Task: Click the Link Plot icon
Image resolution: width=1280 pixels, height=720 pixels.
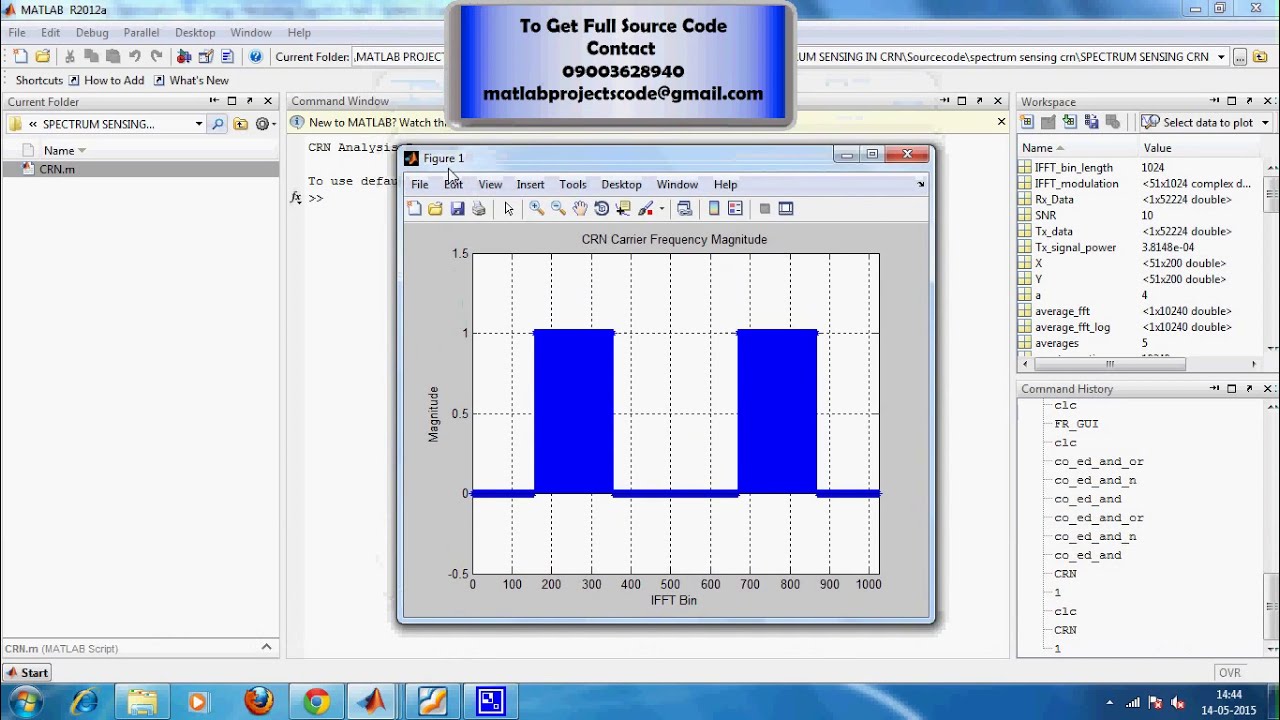Action: pos(684,208)
